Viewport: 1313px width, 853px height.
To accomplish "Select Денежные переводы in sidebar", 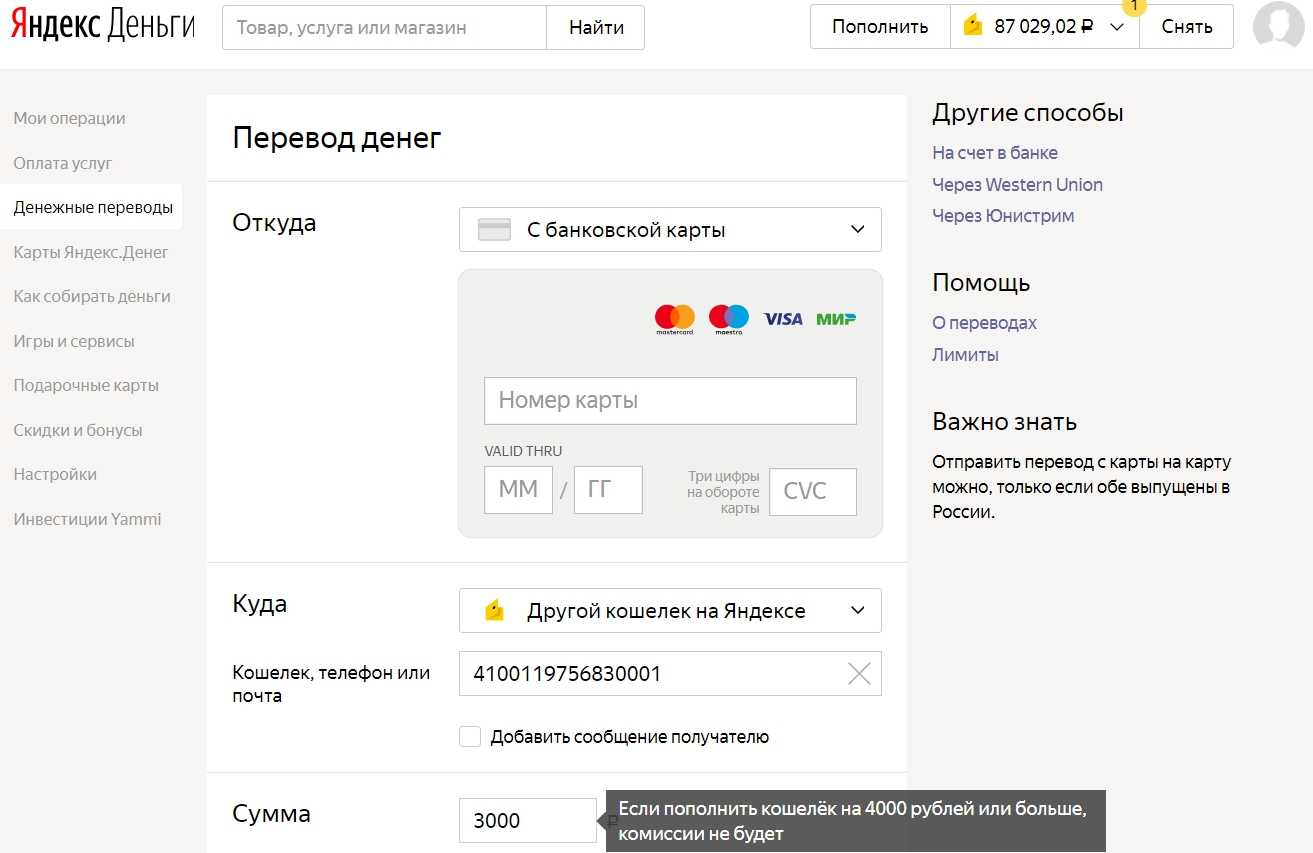I will [93, 208].
